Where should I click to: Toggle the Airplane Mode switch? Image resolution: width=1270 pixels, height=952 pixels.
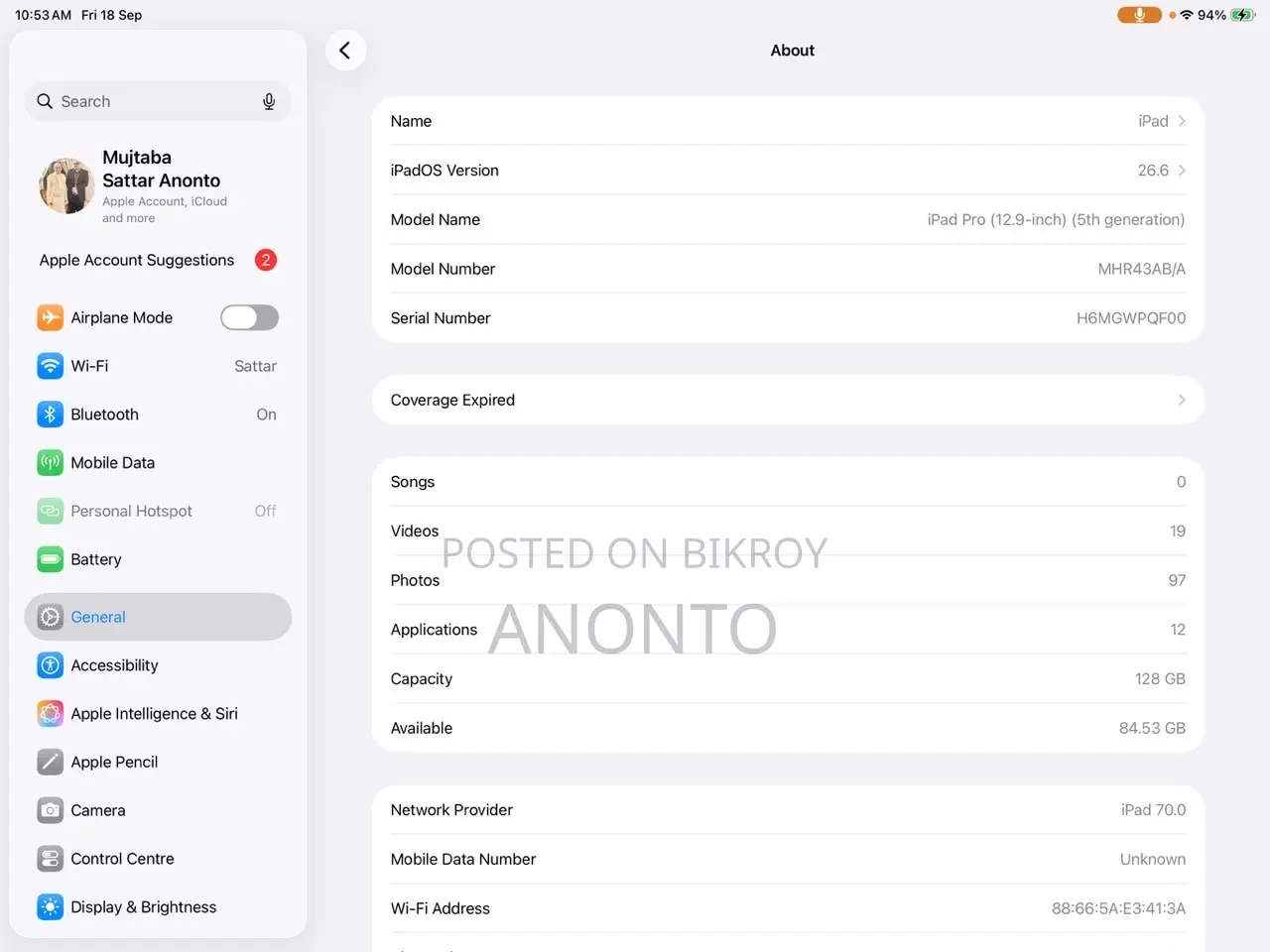point(249,317)
